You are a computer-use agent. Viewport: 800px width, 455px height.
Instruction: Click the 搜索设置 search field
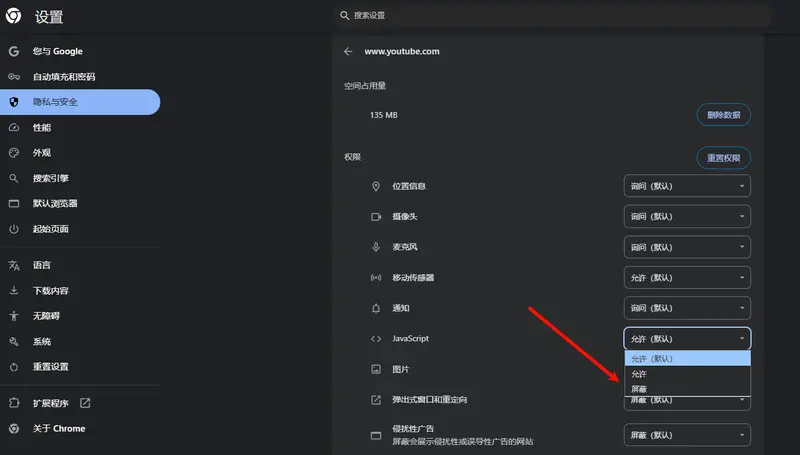click(550, 15)
